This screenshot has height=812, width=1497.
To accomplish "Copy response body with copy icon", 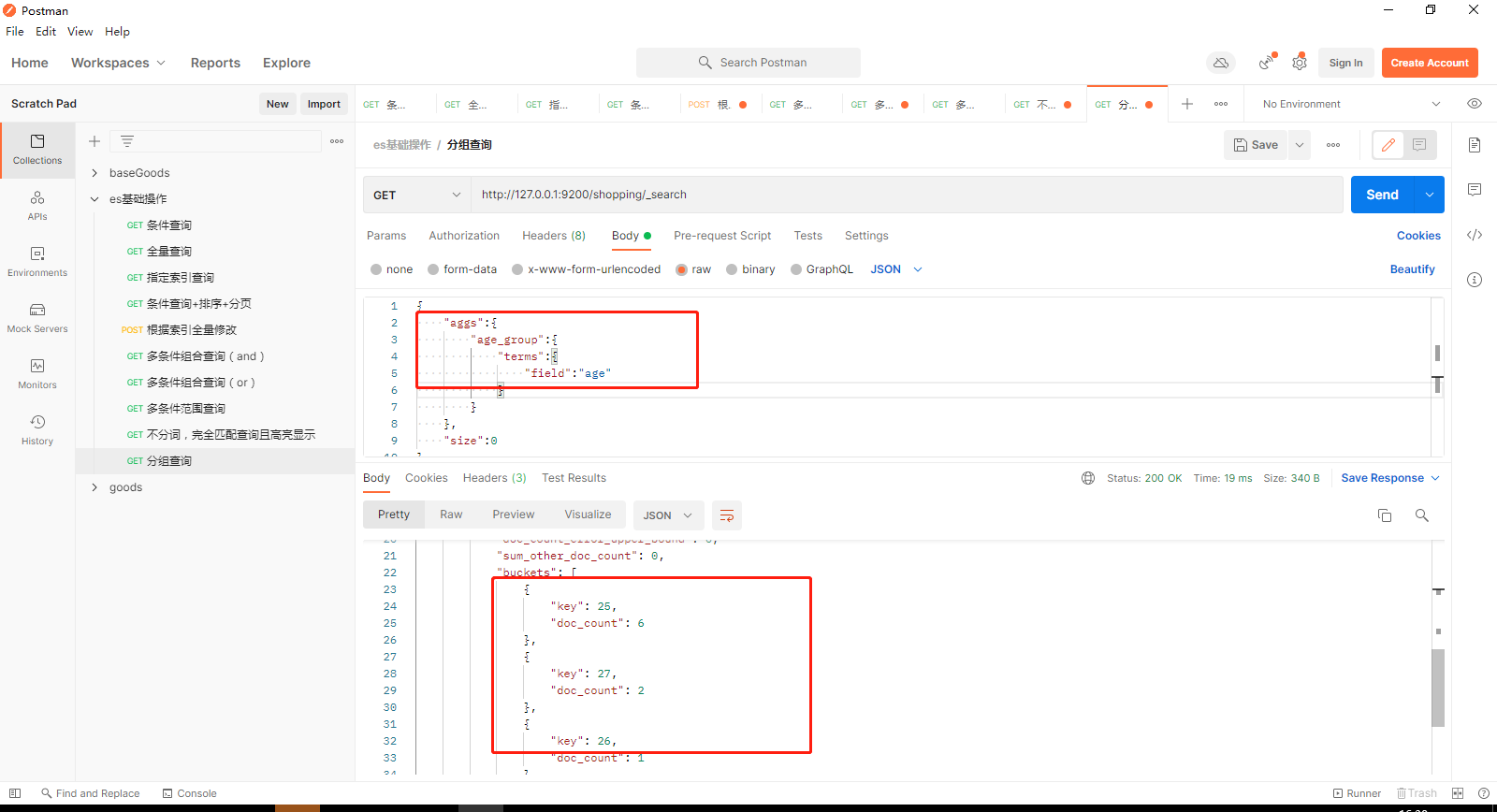I will pyautogui.click(x=1385, y=515).
